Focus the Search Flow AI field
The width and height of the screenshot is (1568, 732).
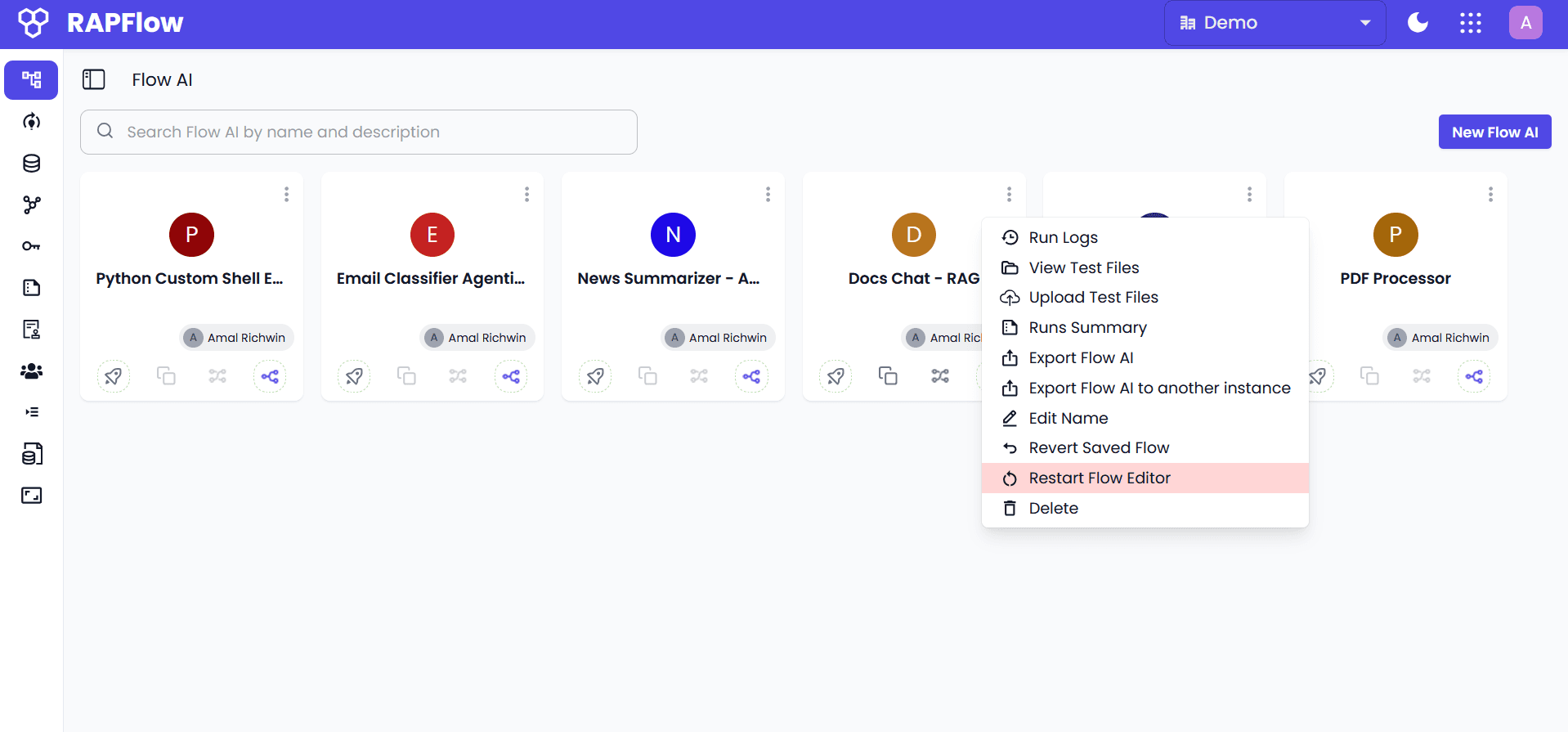(359, 132)
